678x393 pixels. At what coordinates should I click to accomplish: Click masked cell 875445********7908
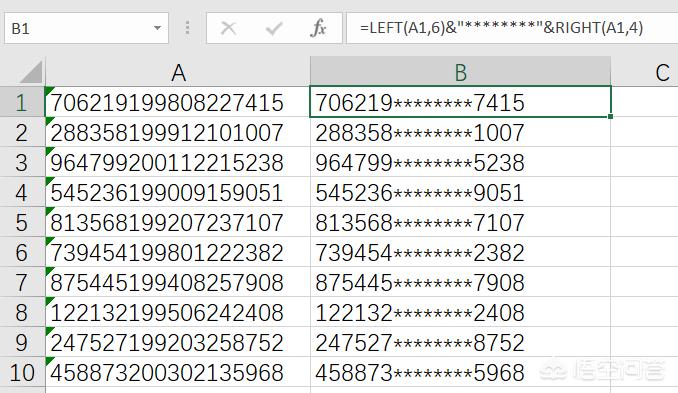(x=461, y=282)
